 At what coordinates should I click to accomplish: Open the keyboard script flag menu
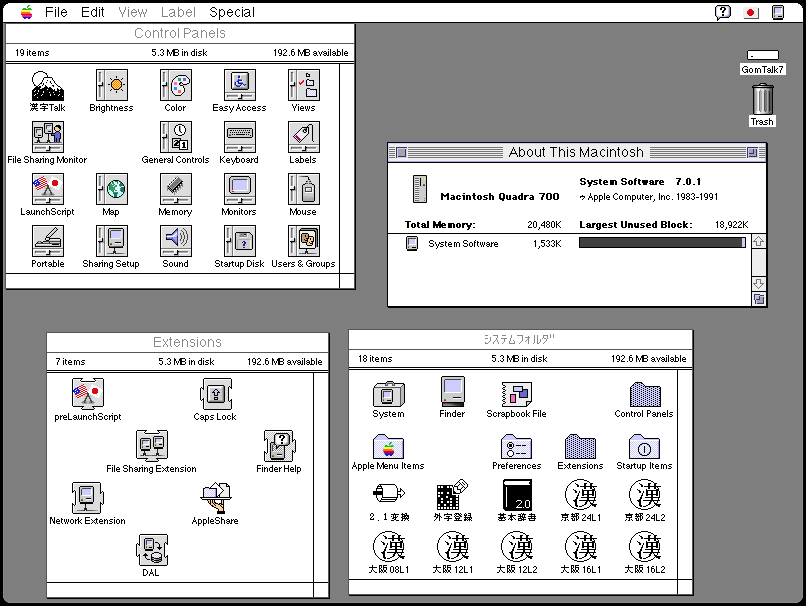pyautogui.click(x=751, y=12)
